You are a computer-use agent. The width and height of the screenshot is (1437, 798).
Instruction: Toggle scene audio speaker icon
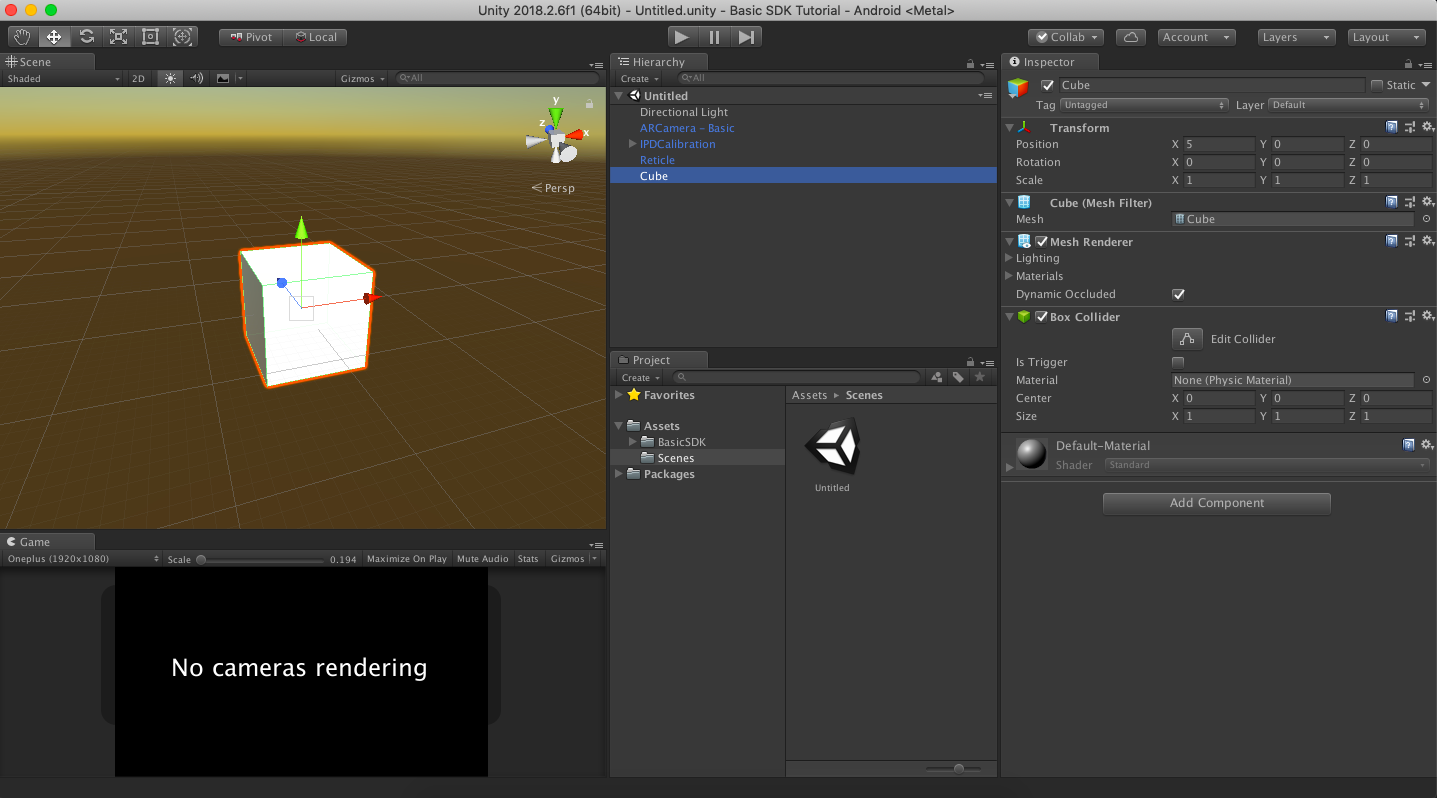[x=196, y=78]
